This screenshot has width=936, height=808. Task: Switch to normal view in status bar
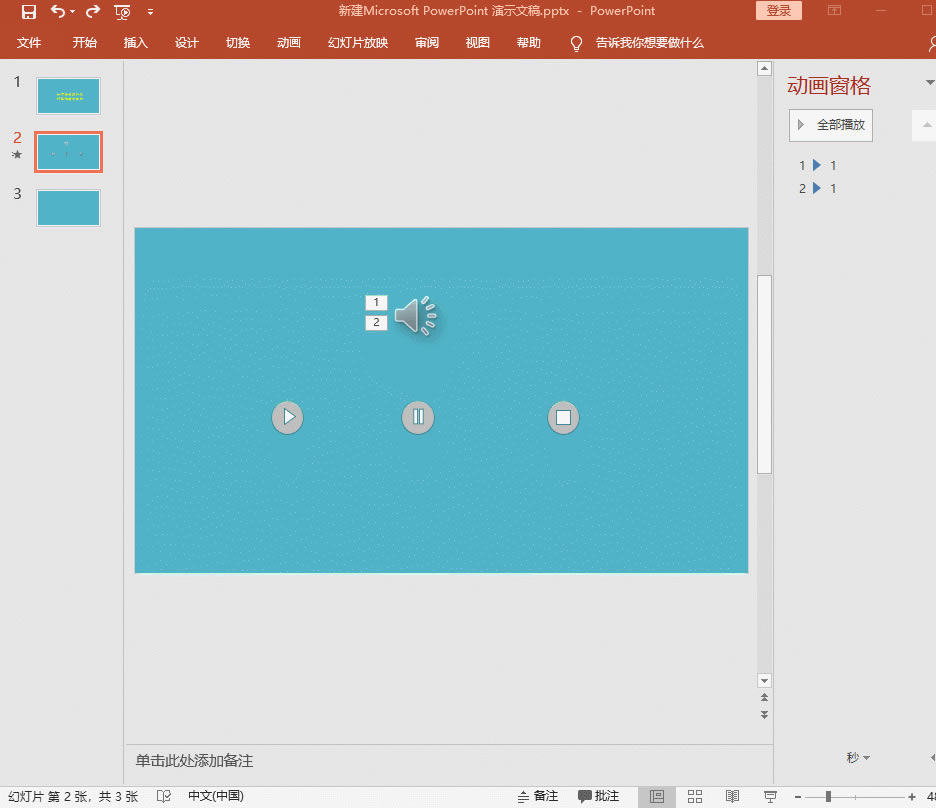(x=657, y=796)
